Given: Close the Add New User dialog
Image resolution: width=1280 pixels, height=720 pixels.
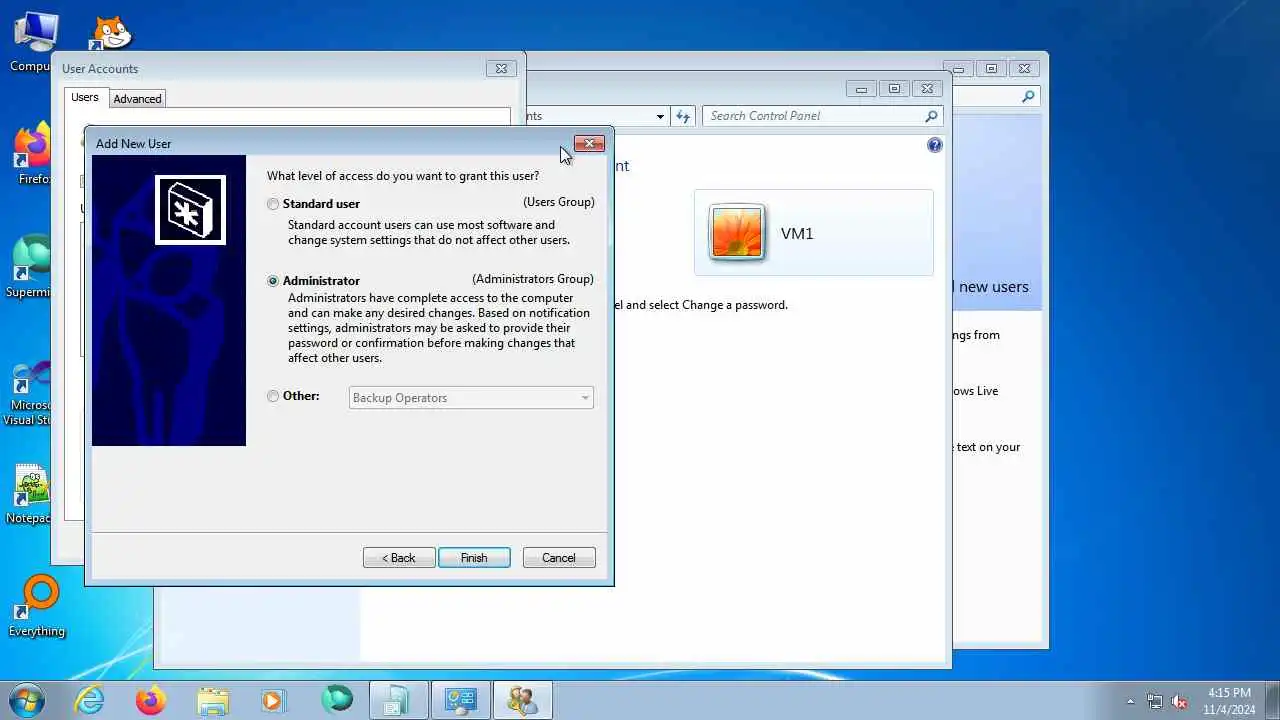Looking at the screenshot, I should (589, 144).
